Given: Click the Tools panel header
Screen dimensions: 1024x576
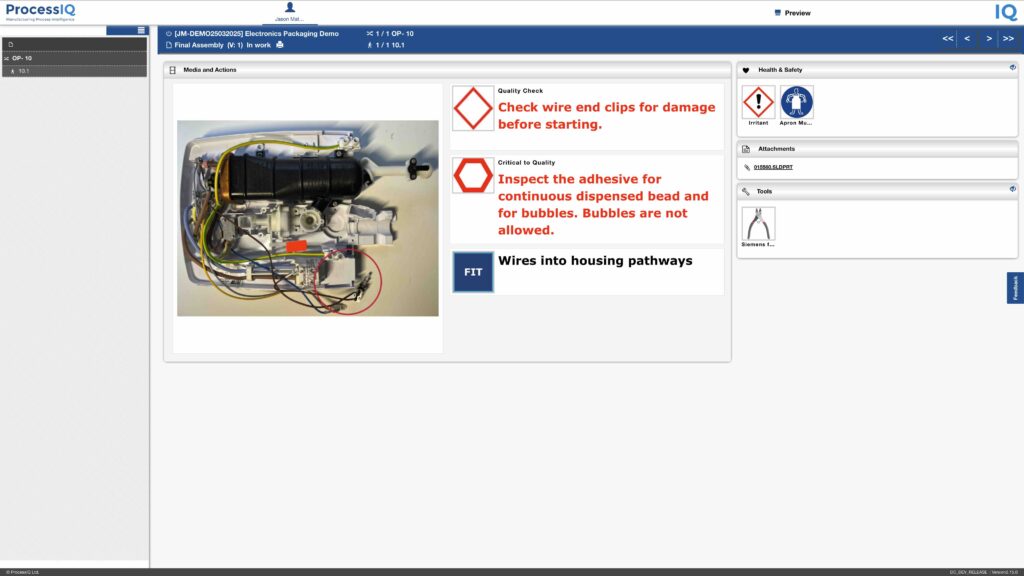Looking at the screenshot, I should tap(877, 191).
